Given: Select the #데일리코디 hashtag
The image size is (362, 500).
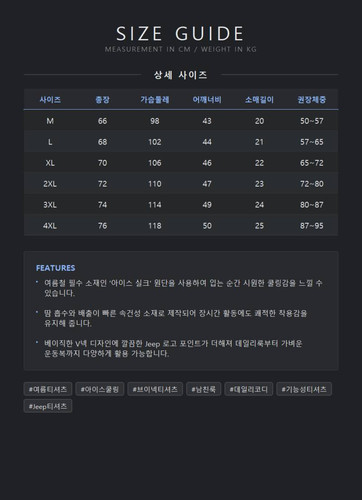Looking at the screenshot, I should [249, 389].
